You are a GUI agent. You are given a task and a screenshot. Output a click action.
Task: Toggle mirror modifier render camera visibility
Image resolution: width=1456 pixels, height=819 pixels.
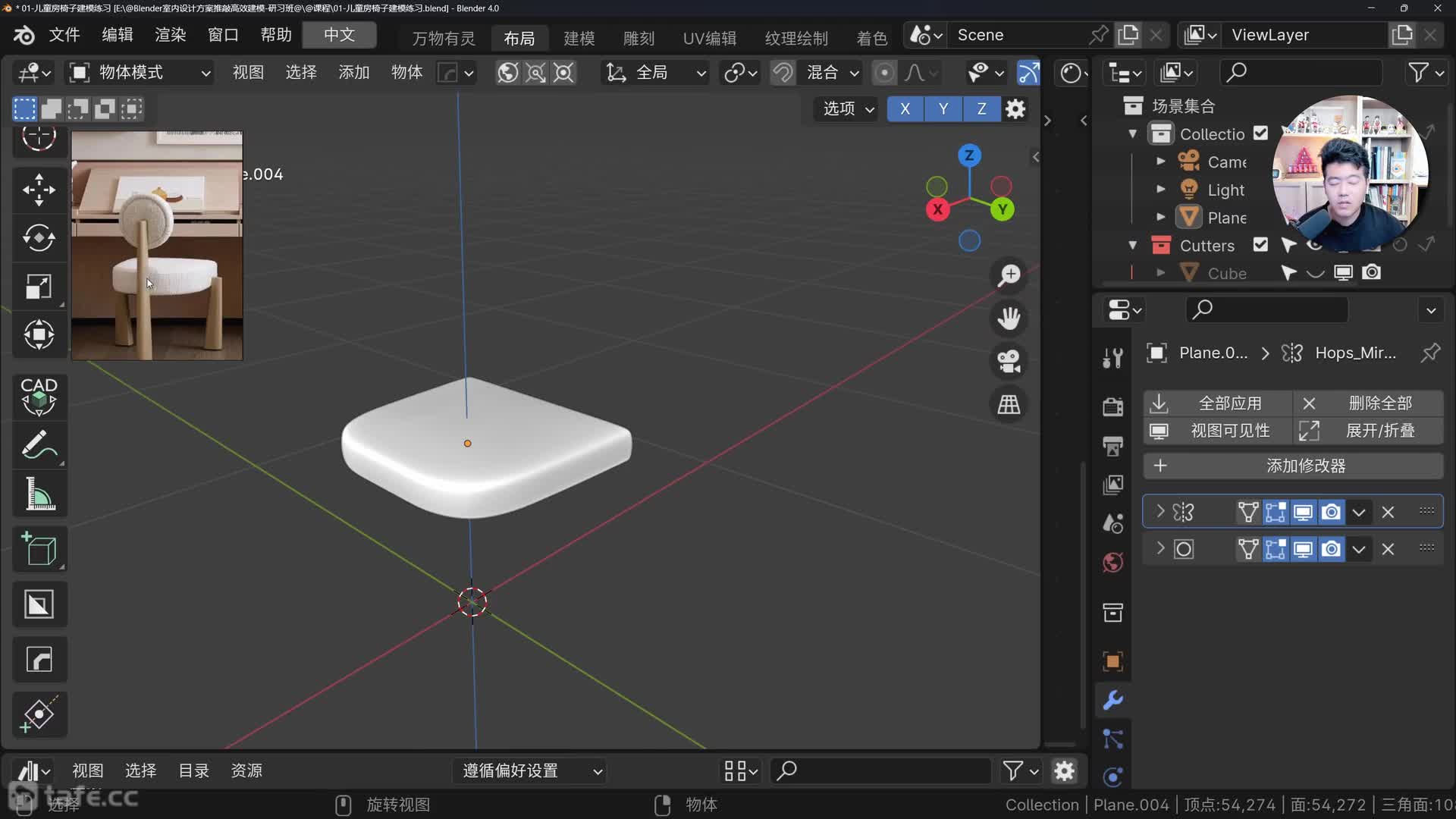1331,513
